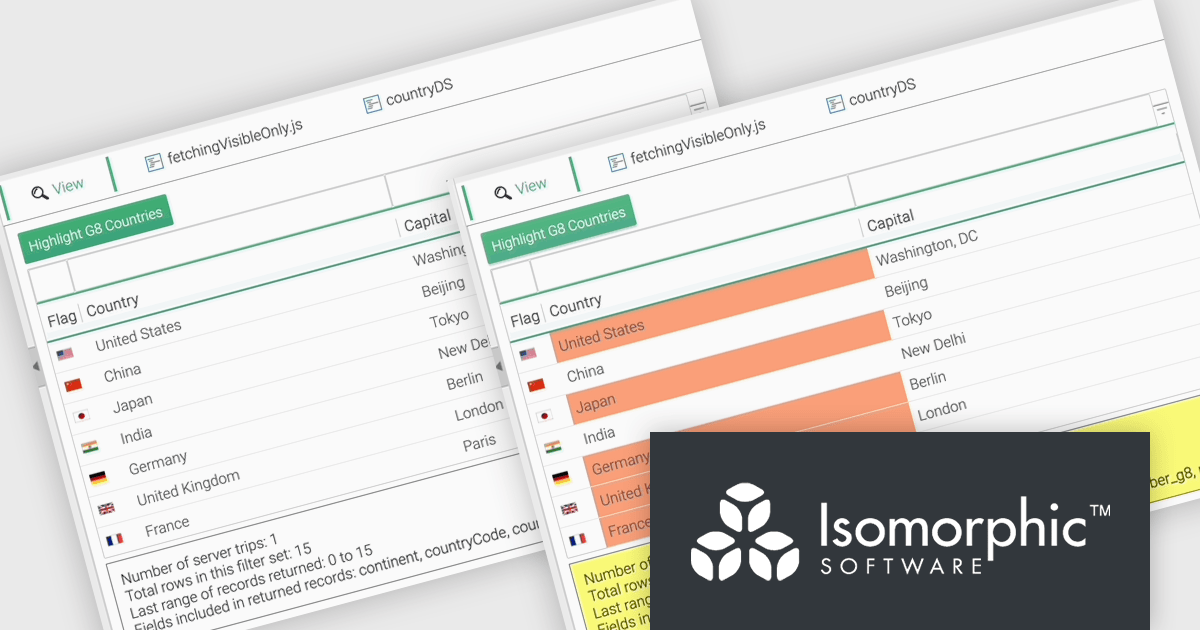Click Washington, DC cell, right grid
Viewport: 1200px width, 630px height.
coord(926,250)
